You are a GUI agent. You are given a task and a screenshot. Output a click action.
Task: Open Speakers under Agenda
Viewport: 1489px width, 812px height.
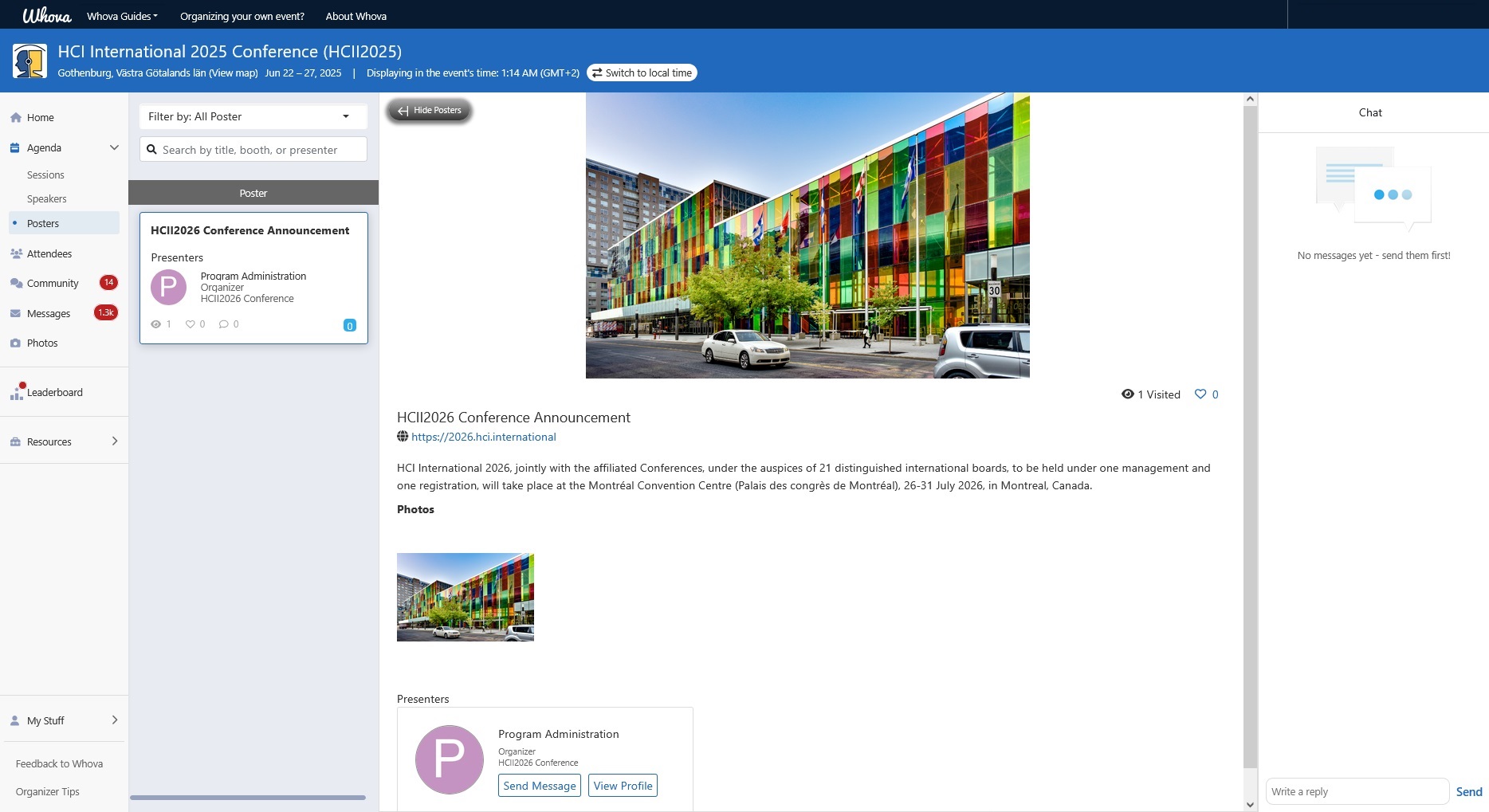click(x=47, y=198)
